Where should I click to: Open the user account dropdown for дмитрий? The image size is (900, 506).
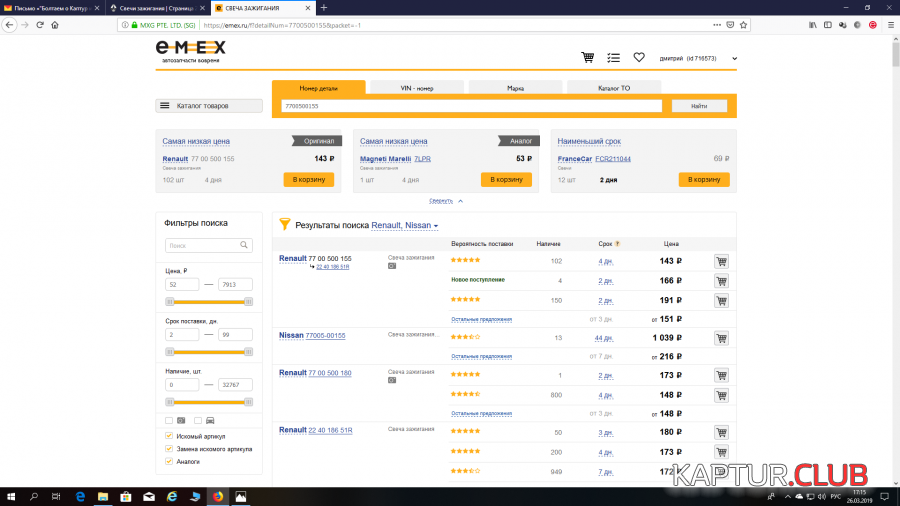click(x=735, y=59)
